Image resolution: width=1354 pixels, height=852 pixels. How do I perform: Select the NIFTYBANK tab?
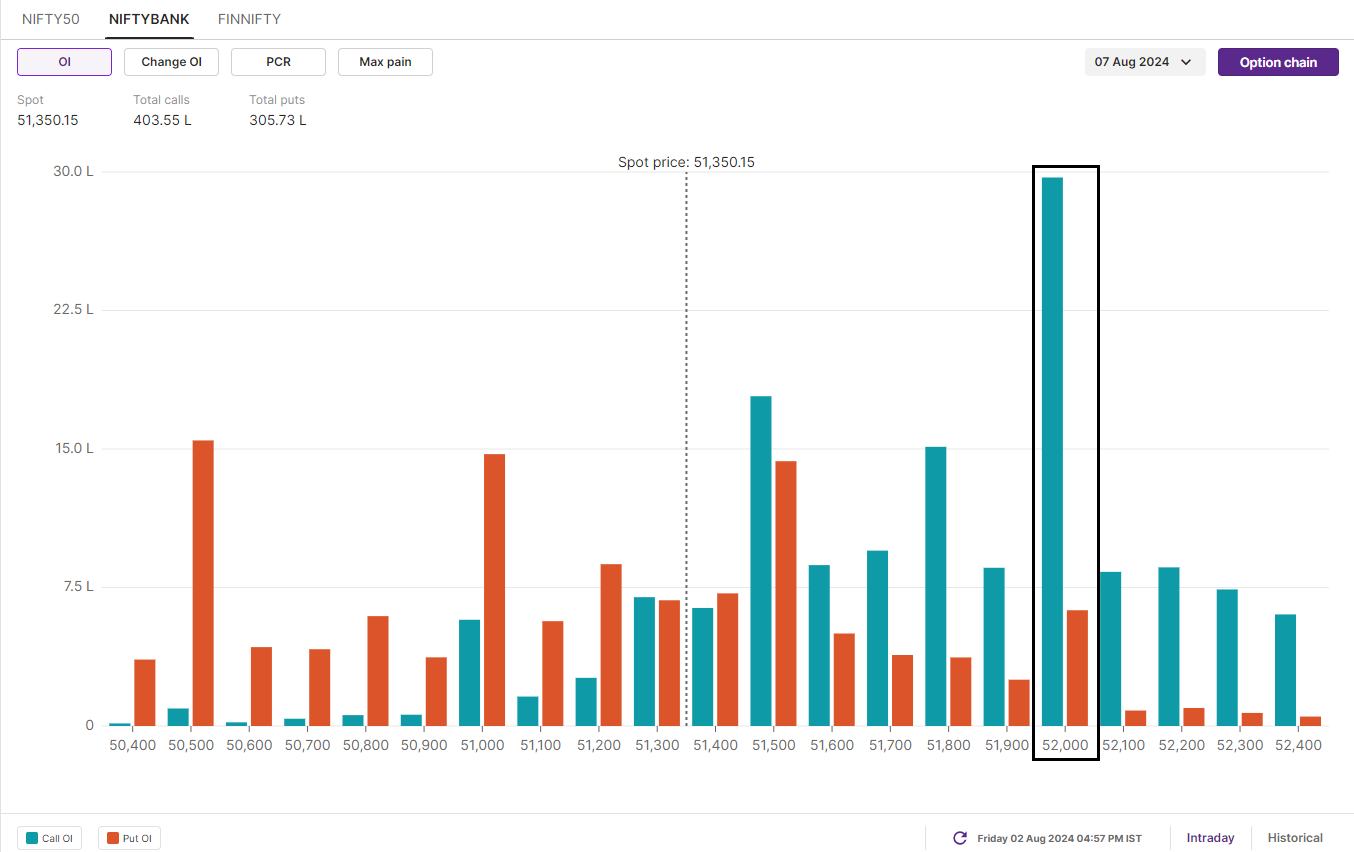[x=149, y=19]
